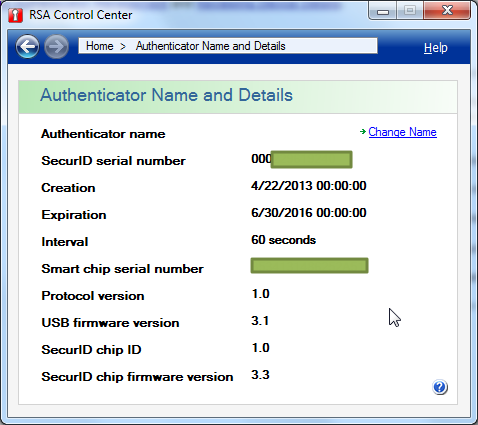Click the SecurID serial number value
The width and height of the screenshot is (478, 425).
click(x=302, y=159)
